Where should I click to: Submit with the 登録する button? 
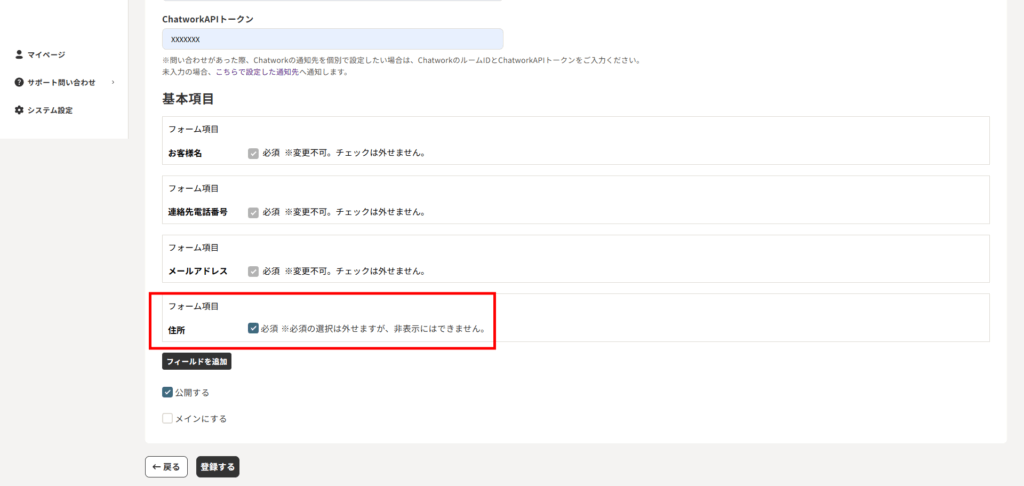click(217, 467)
